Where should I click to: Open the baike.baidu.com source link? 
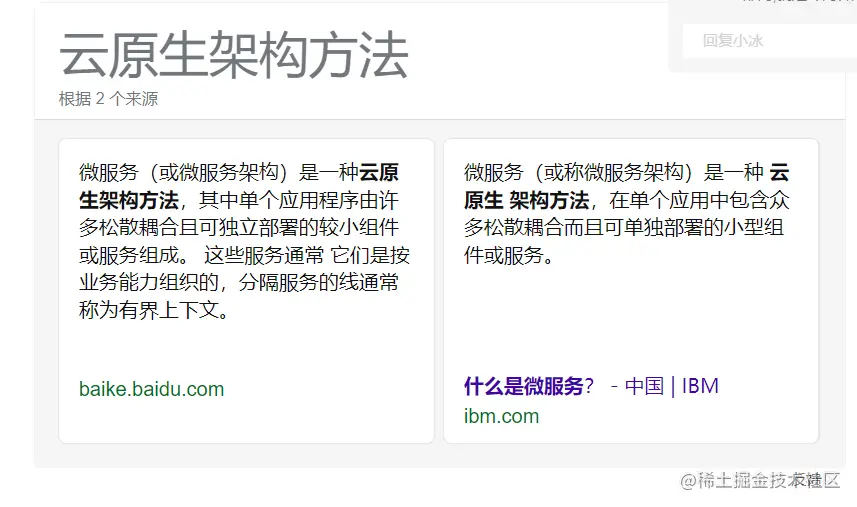point(151,389)
